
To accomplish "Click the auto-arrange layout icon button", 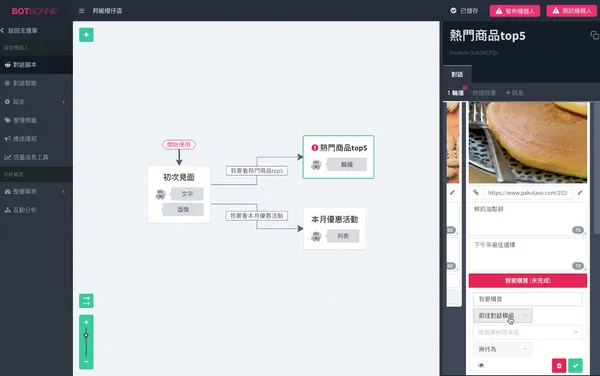I will click(86, 301).
